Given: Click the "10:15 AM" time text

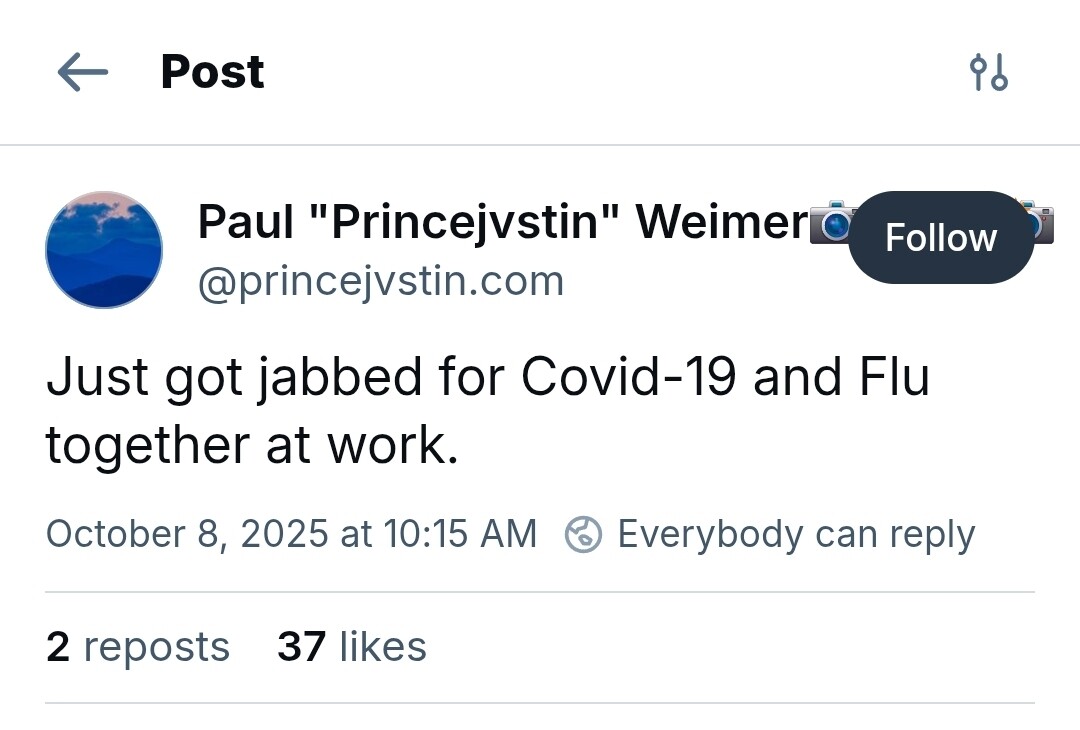Looking at the screenshot, I should pyautogui.click(x=461, y=534).
